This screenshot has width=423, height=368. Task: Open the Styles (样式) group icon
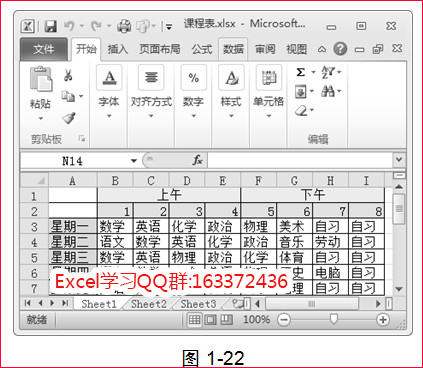coord(231,77)
